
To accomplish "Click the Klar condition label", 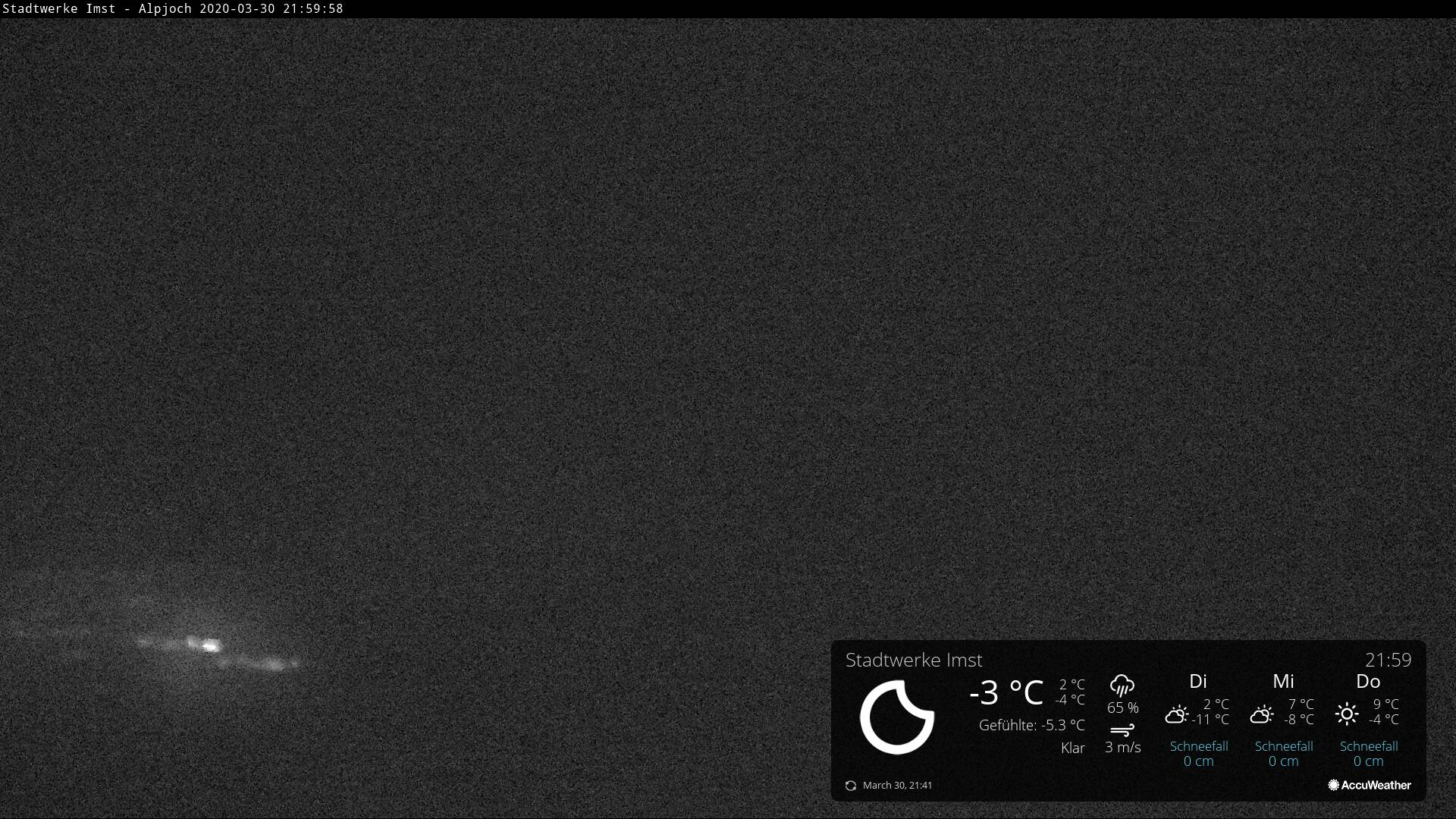I will 1073,748.
